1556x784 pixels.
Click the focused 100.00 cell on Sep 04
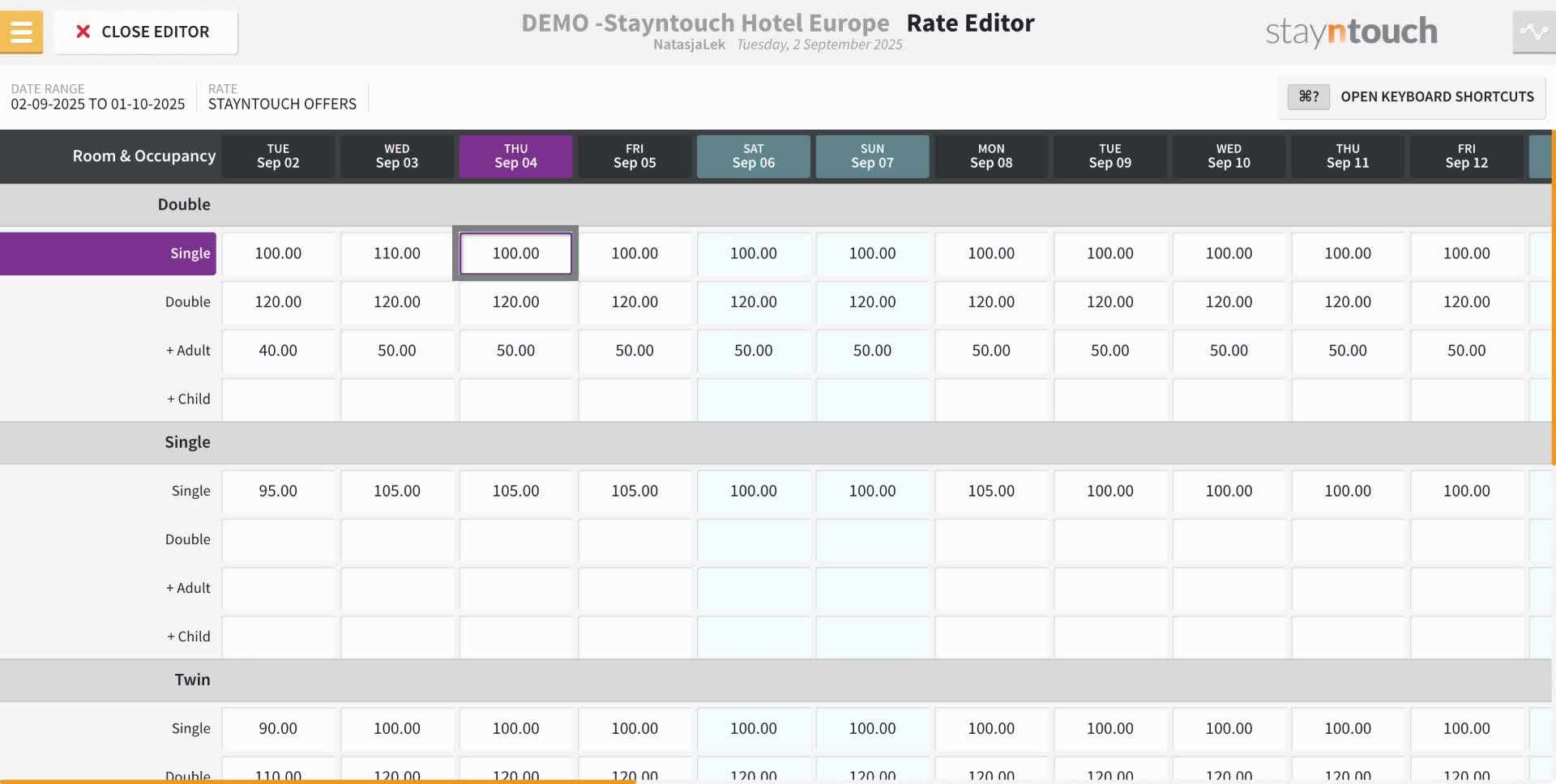coord(516,254)
